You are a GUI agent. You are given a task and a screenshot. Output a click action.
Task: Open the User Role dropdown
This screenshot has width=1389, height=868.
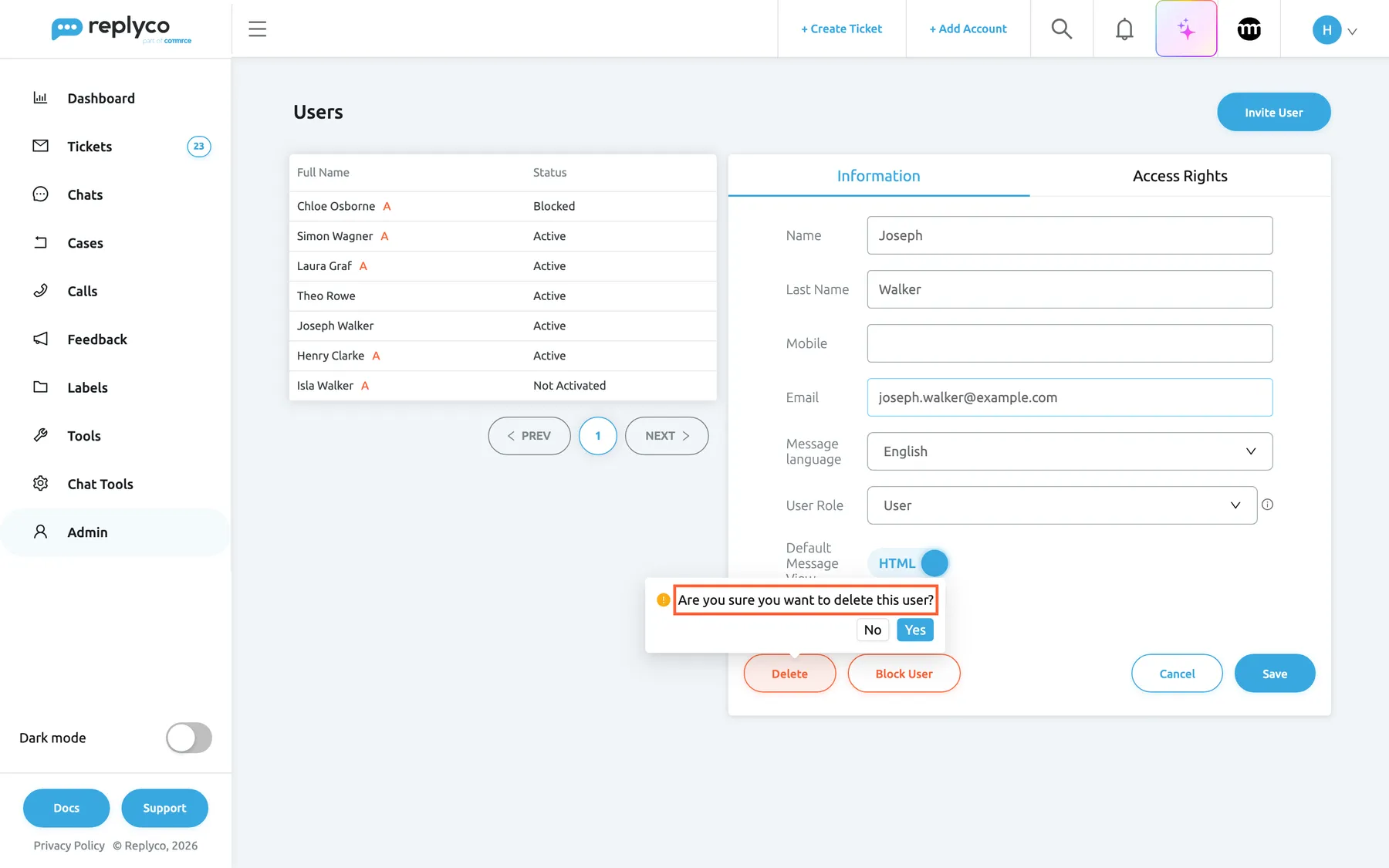coord(1062,505)
